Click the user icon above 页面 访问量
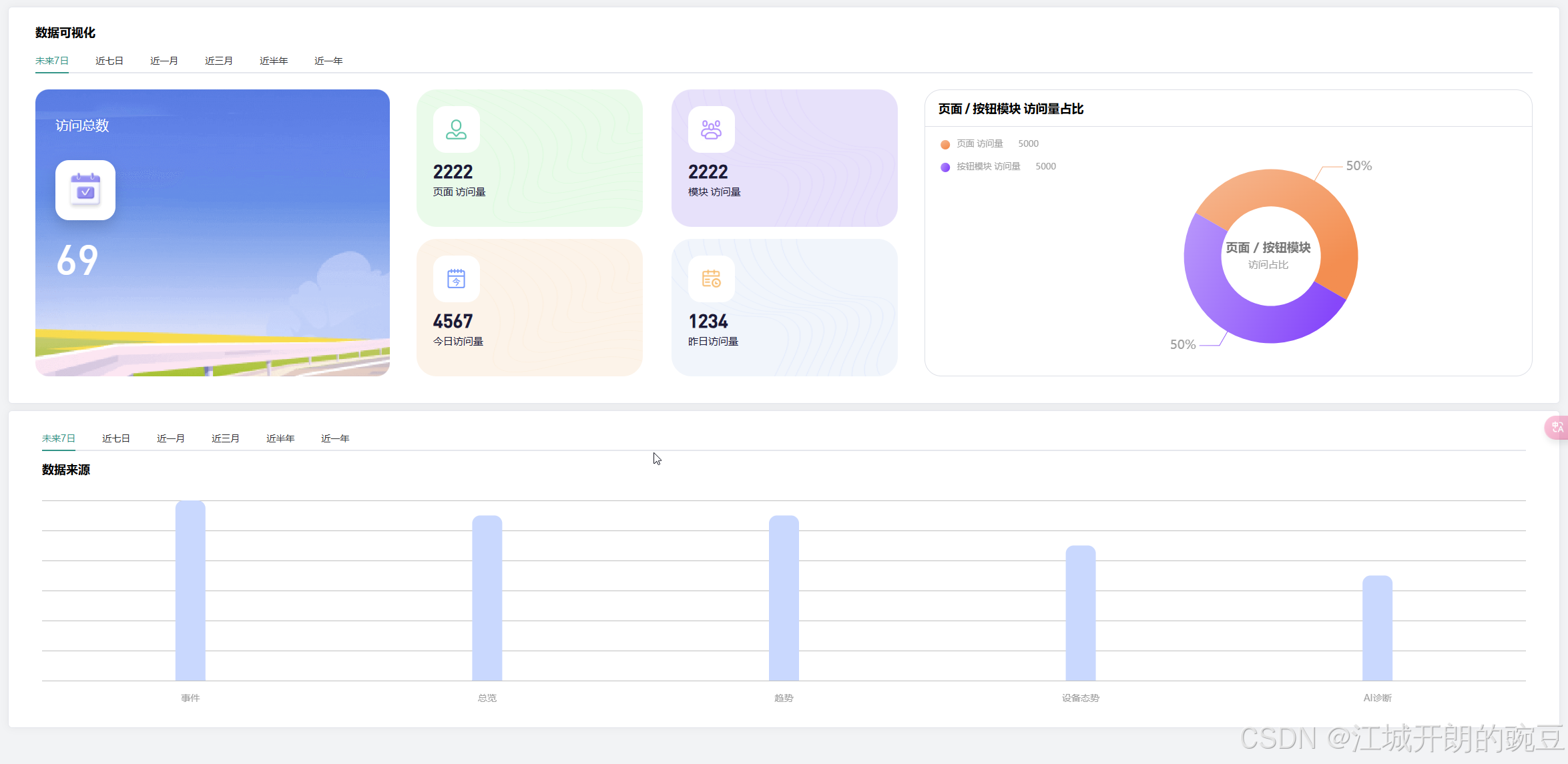The width and height of the screenshot is (1568, 764). pos(456,129)
